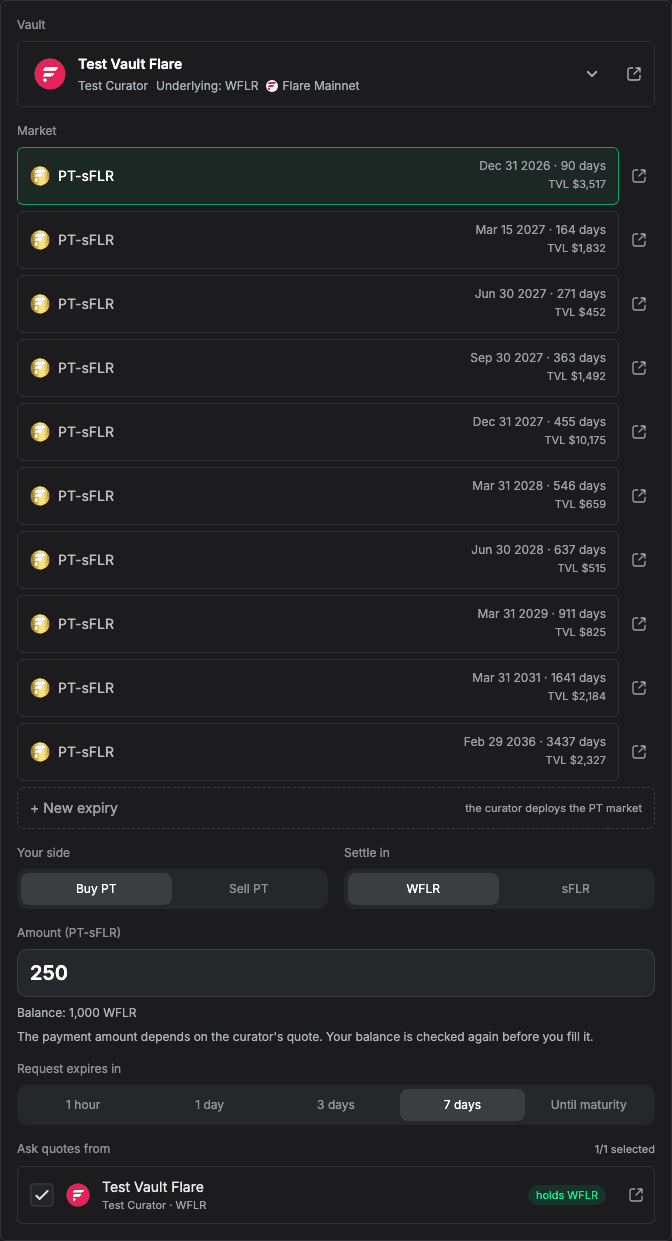Click 'the curator deploys the PT market' text
Viewport: 672px width, 1241px height.
pyautogui.click(x=554, y=808)
